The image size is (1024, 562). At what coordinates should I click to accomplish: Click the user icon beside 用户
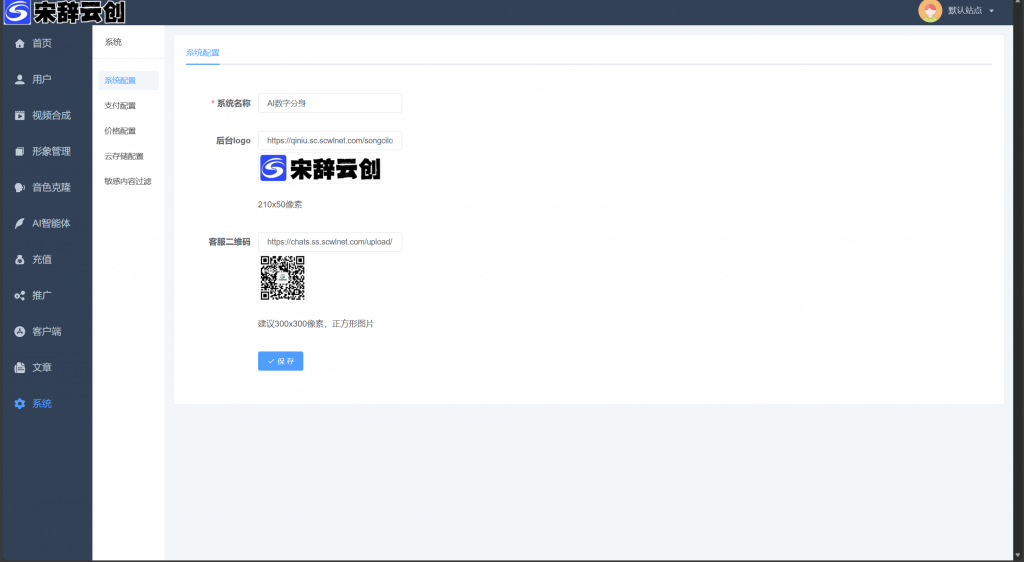click(20, 80)
